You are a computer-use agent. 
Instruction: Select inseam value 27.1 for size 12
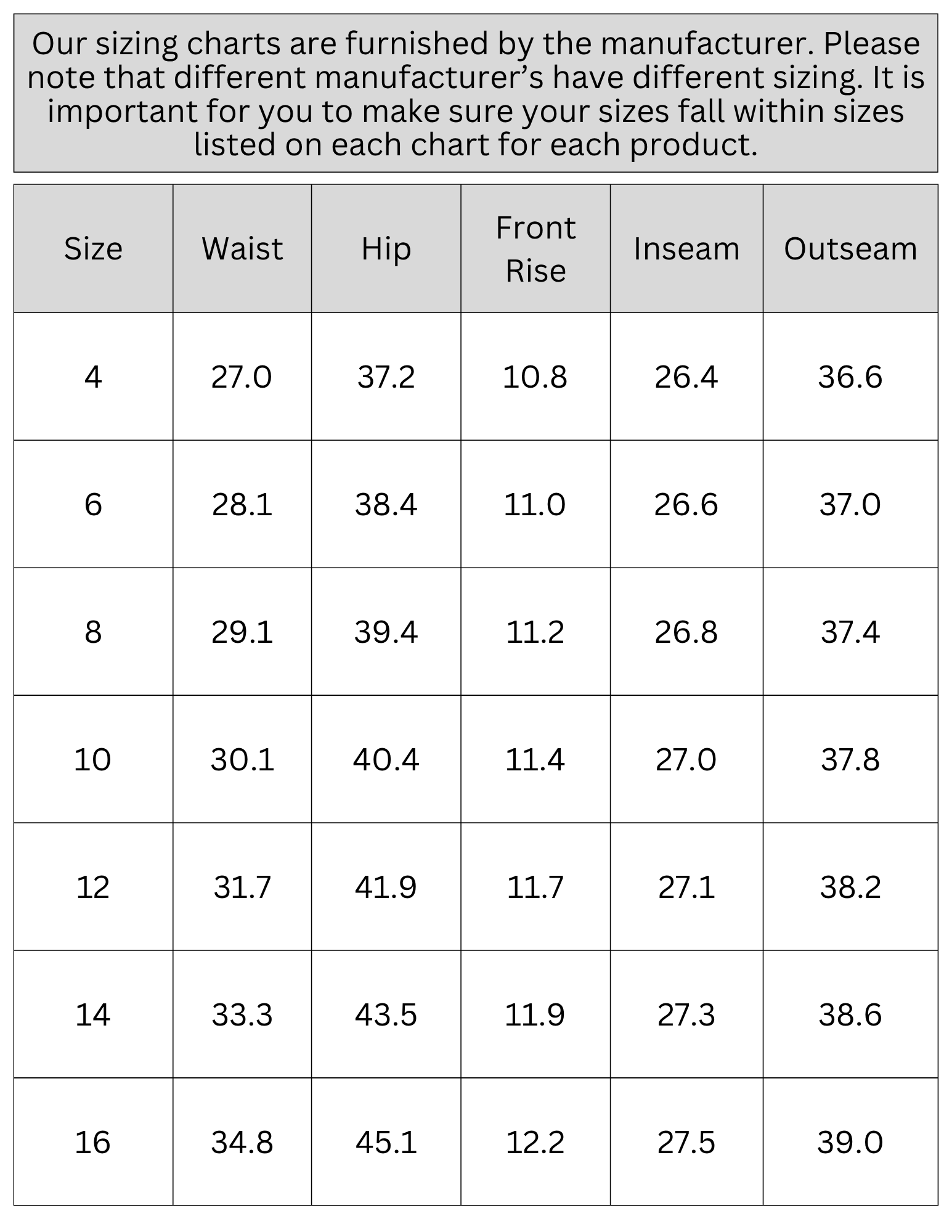[686, 887]
